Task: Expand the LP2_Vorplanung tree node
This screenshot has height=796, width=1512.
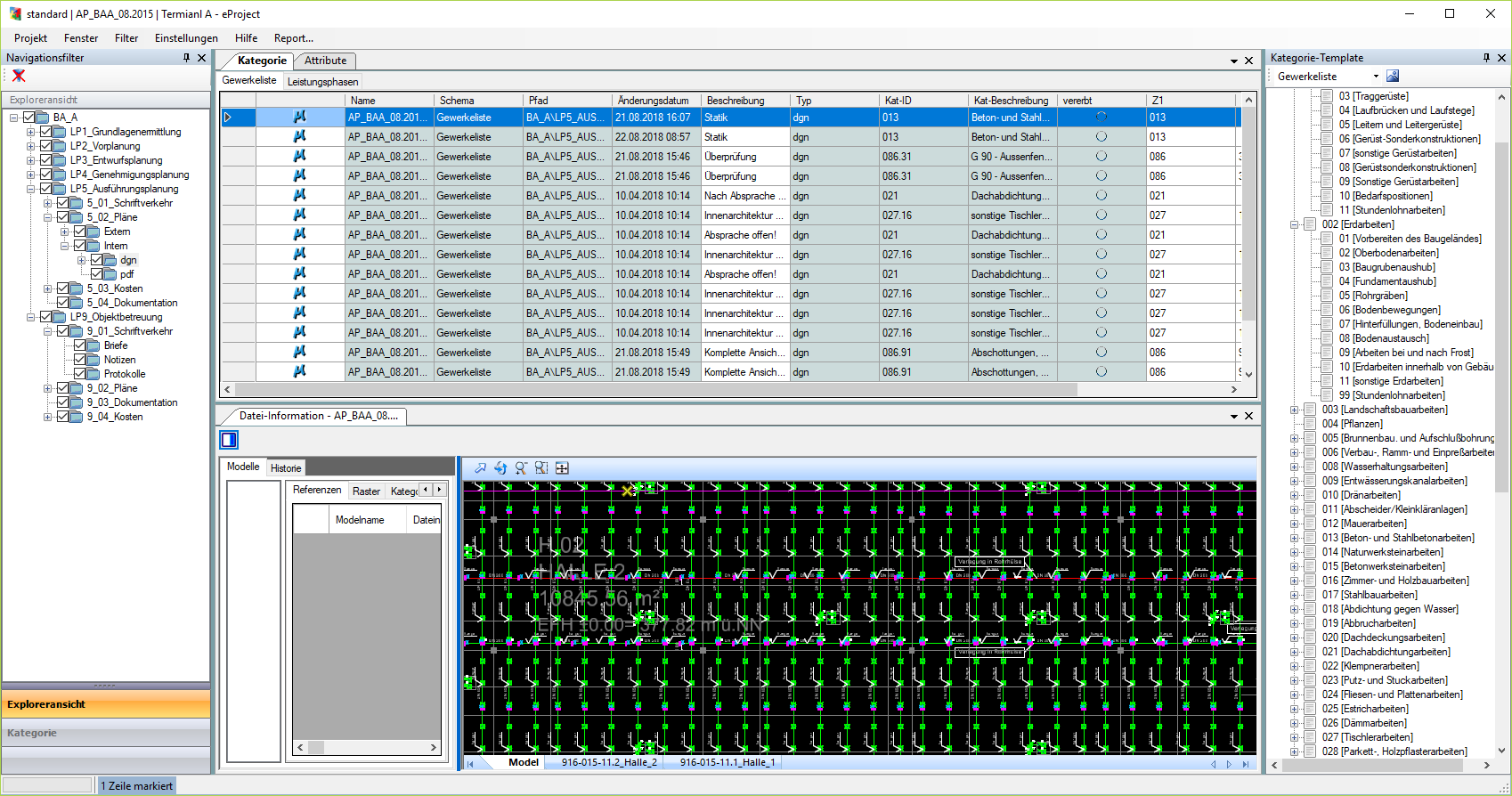Action: [30, 146]
